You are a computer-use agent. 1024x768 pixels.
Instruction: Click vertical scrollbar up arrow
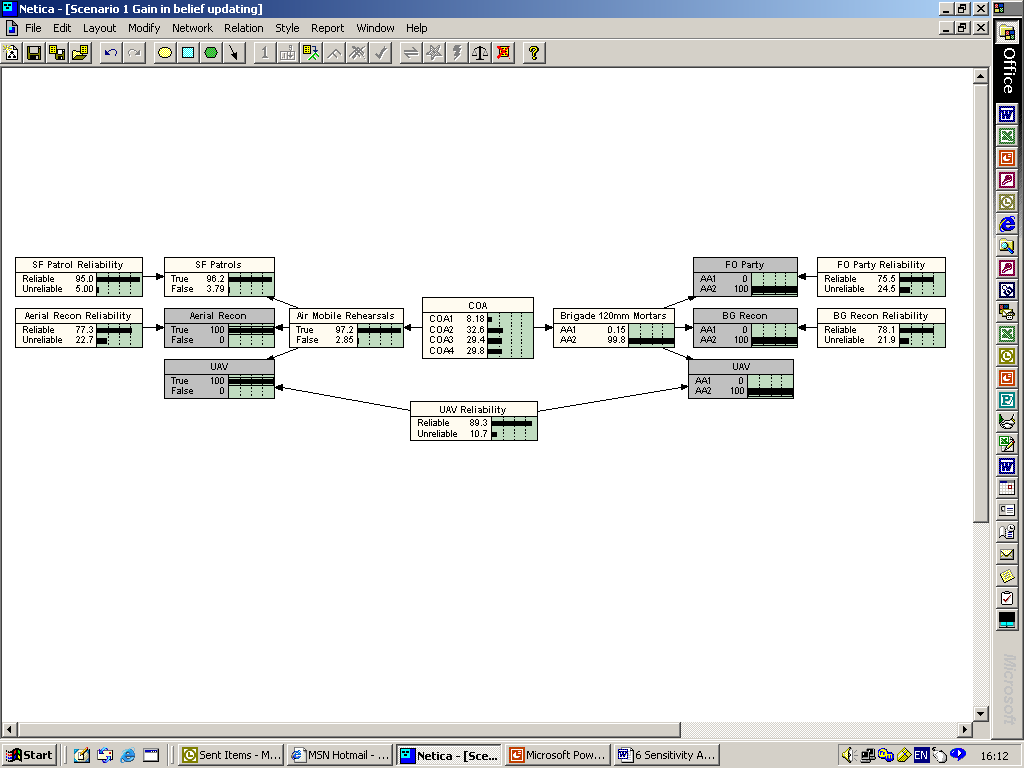click(980, 76)
